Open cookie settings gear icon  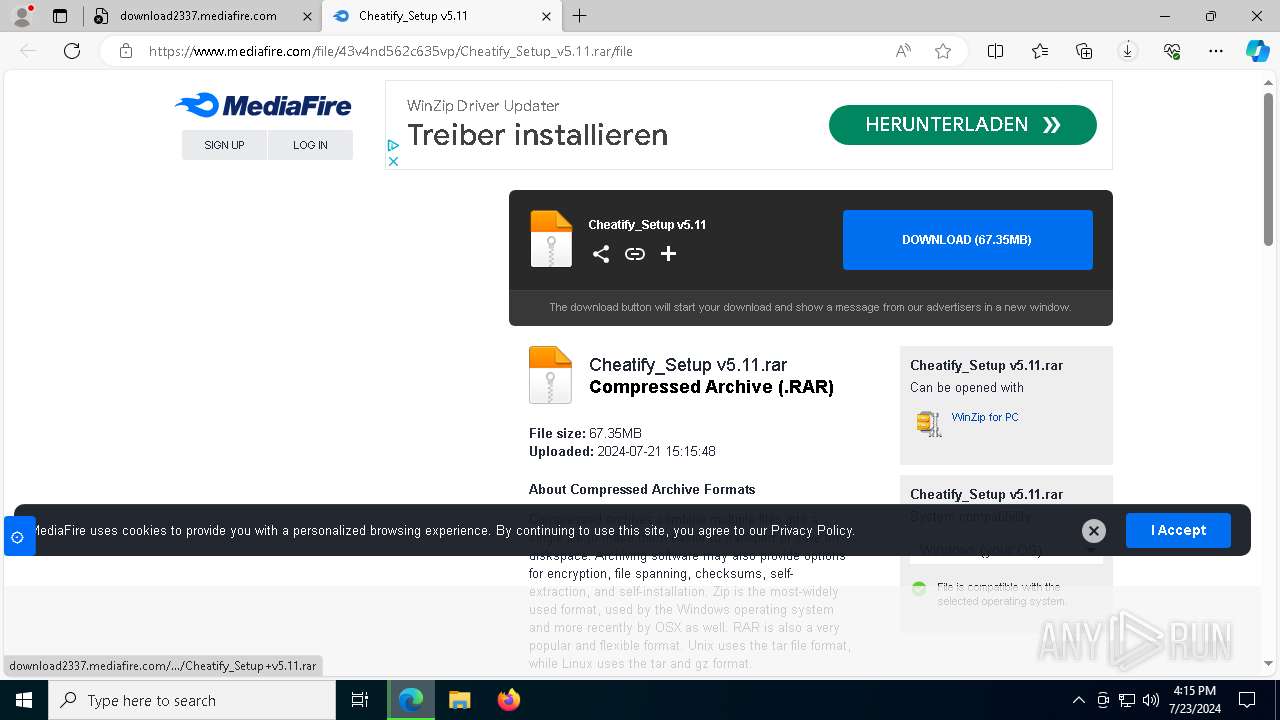pyautogui.click(x=17, y=537)
